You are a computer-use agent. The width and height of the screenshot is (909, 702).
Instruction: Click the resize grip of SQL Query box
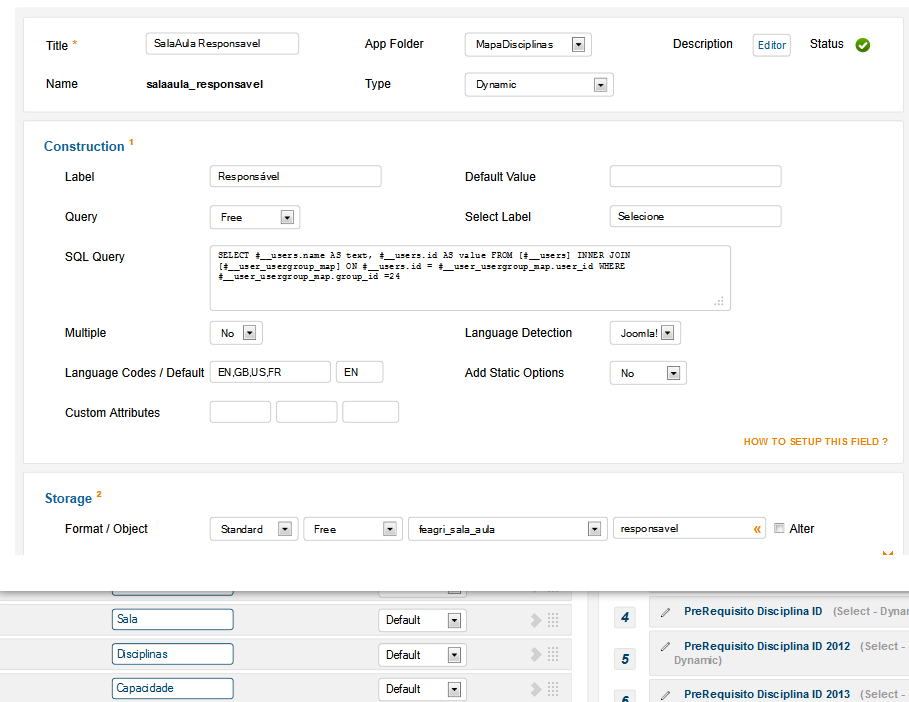pos(719,300)
